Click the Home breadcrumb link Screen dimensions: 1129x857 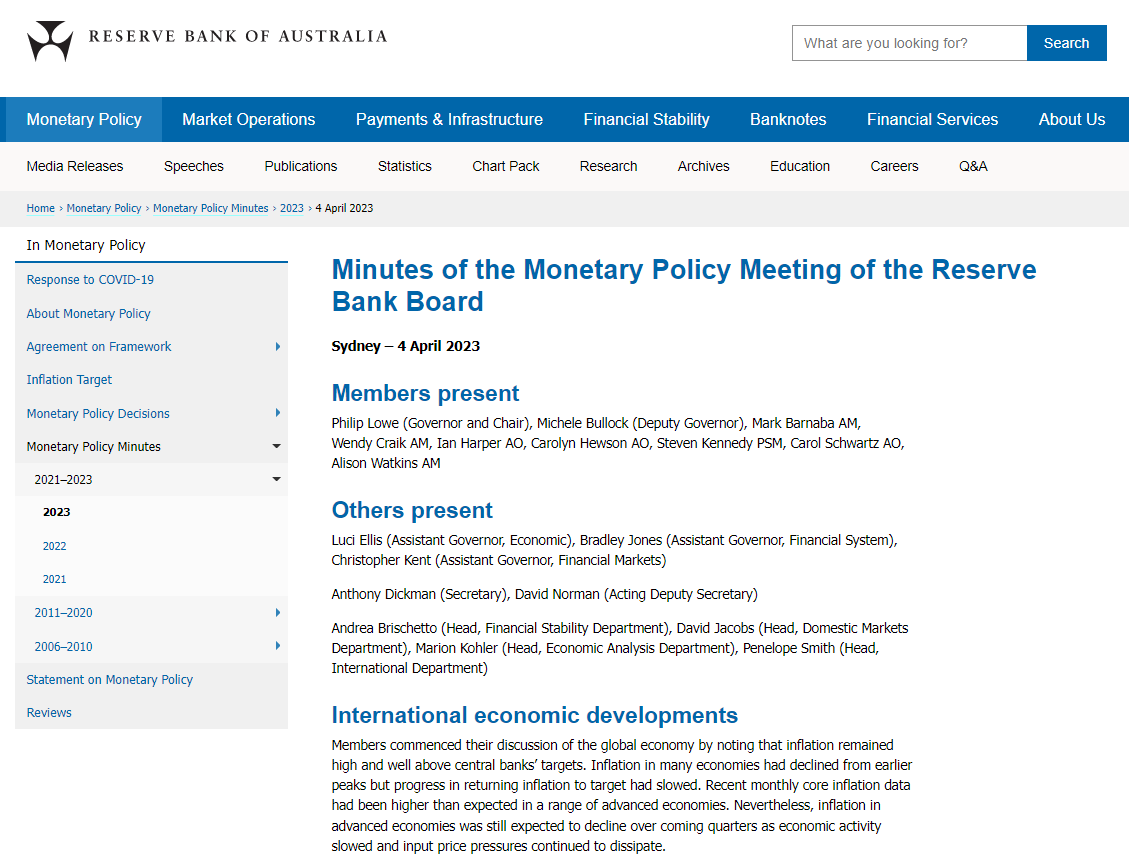[41, 208]
